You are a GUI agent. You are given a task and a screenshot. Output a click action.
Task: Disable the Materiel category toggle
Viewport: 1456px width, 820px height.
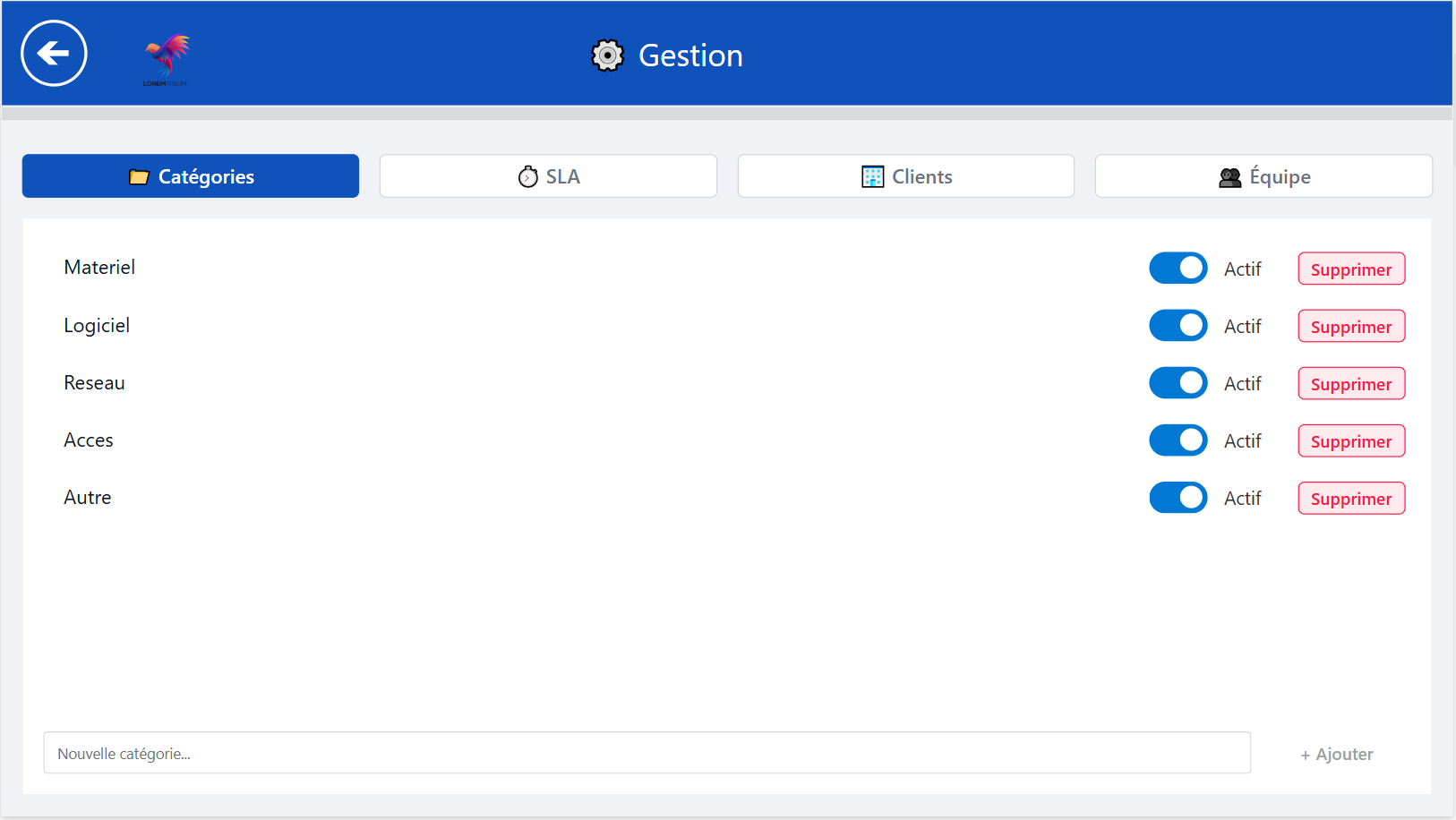point(1178,269)
